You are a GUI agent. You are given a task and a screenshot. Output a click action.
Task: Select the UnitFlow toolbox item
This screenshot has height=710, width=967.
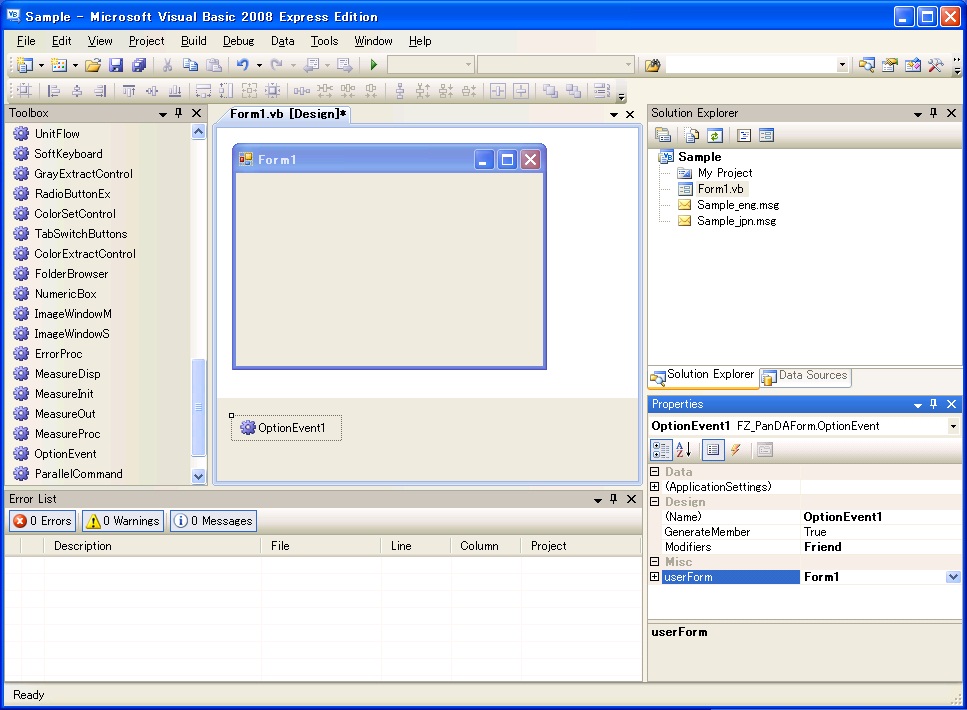(x=57, y=134)
